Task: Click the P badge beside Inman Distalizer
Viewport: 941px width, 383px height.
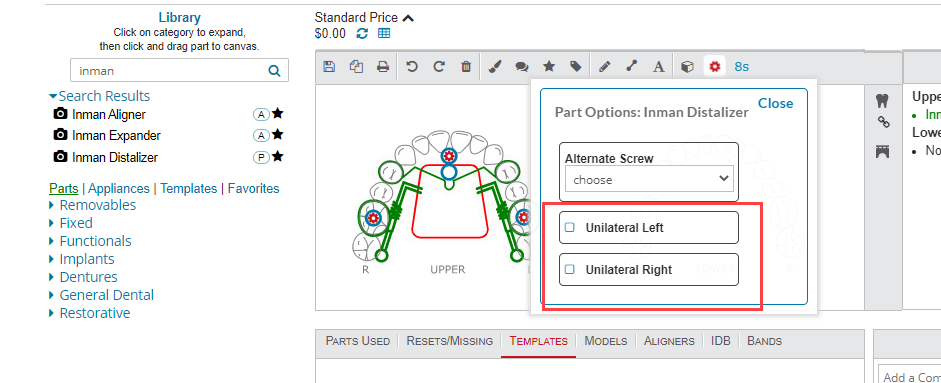Action: tap(261, 157)
